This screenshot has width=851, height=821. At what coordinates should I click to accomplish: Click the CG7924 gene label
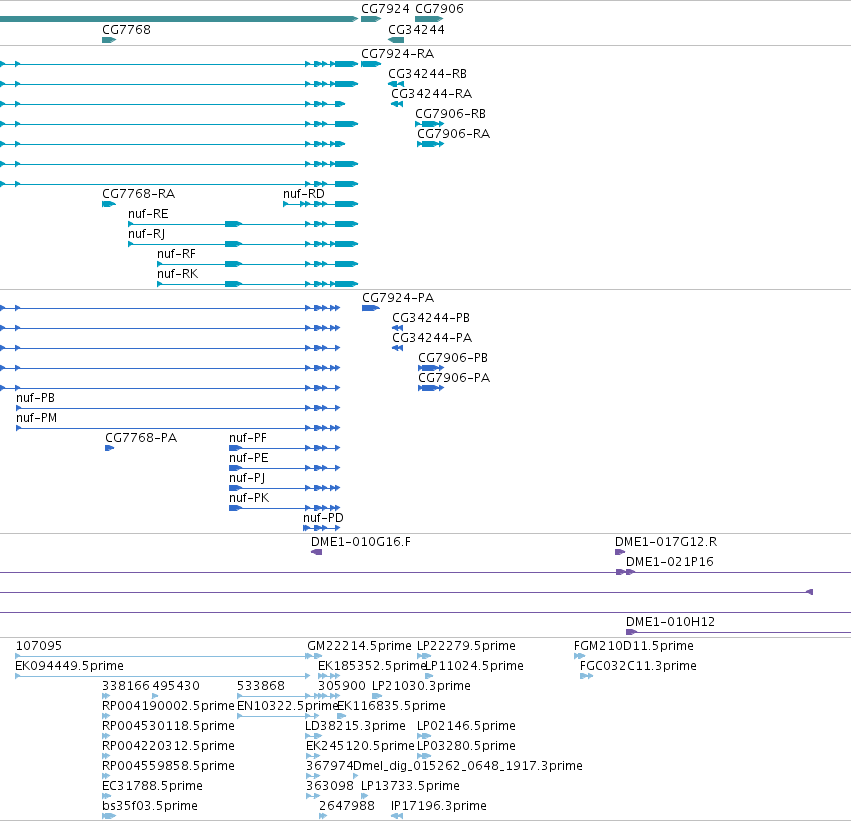click(x=385, y=9)
